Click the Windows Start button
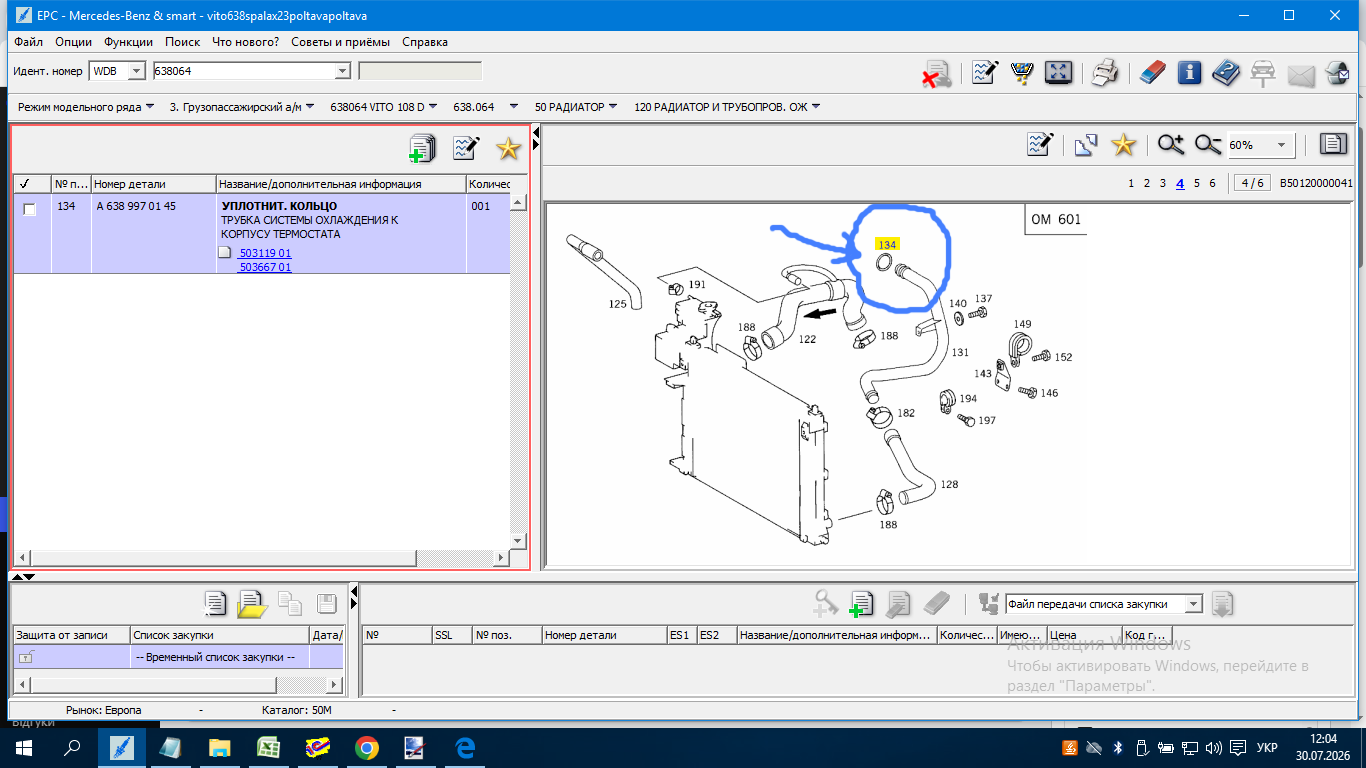The width and height of the screenshot is (1366, 768). click(x=24, y=748)
